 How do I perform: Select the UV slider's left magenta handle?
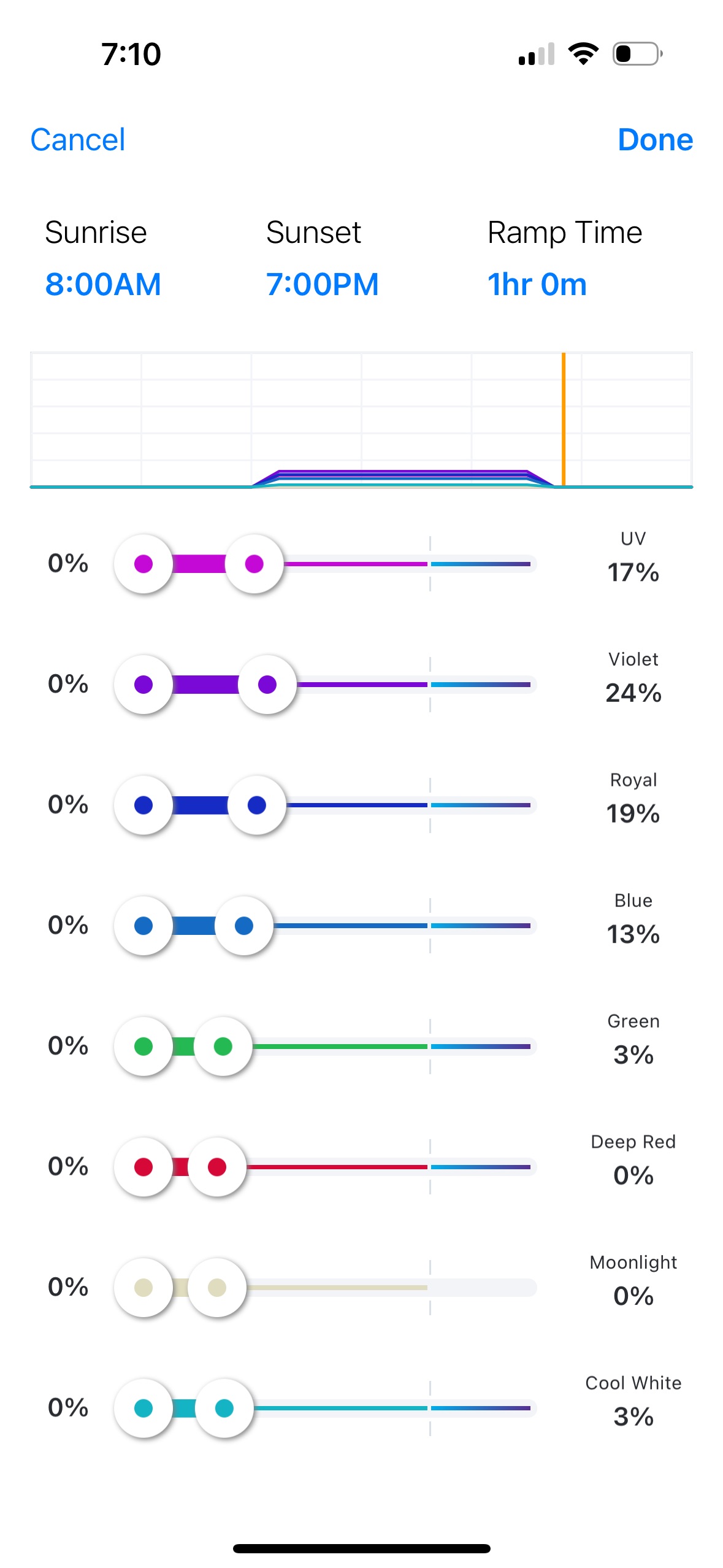tap(143, 564)
